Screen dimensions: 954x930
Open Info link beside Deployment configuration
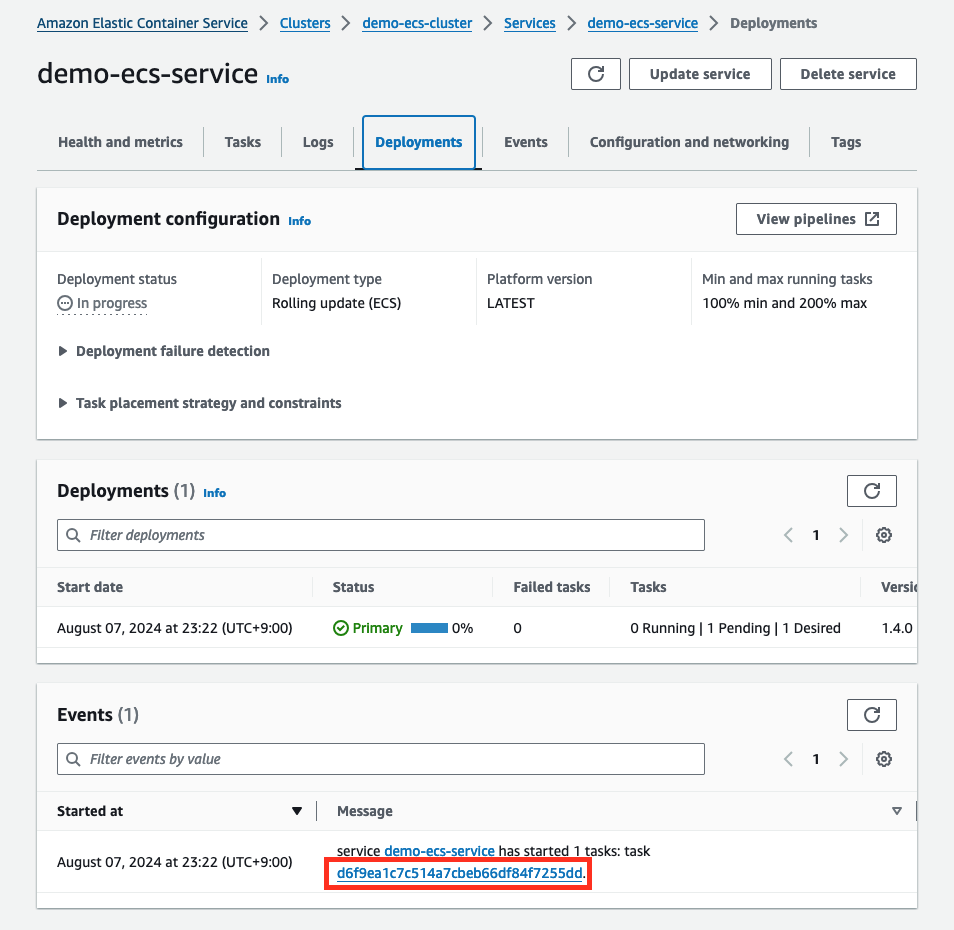click(299, 221)
